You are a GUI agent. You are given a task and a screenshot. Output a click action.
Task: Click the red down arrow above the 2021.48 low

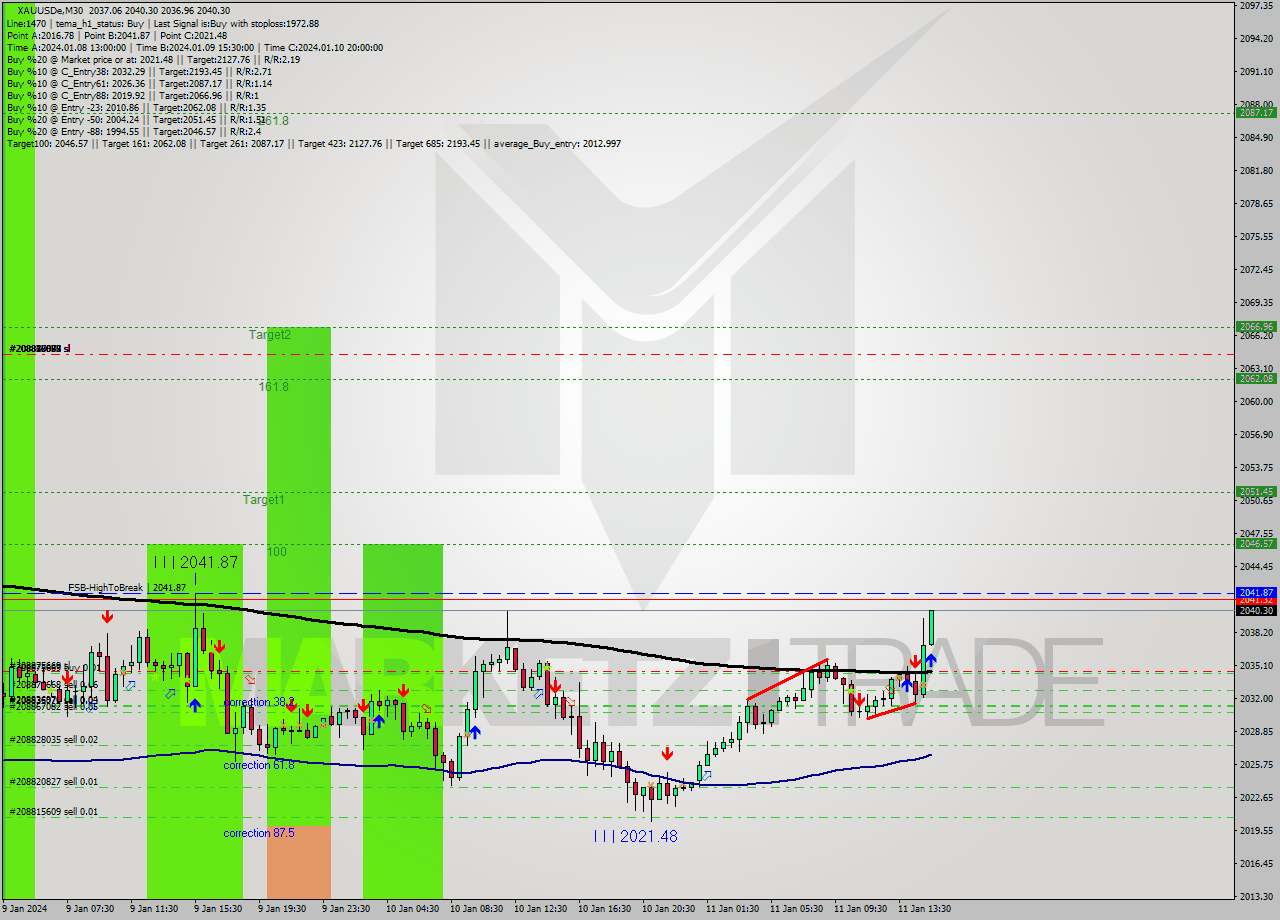(x=667, y=753)
